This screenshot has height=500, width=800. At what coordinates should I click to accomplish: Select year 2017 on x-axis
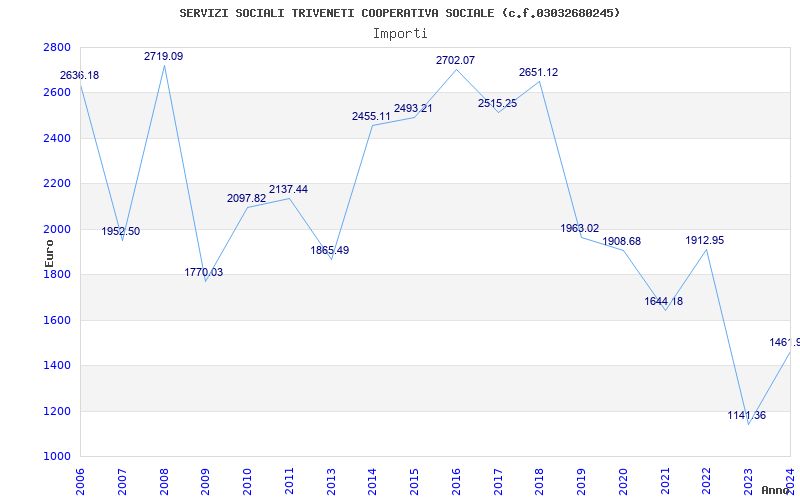pyautogui.click(x=498, y=482)
